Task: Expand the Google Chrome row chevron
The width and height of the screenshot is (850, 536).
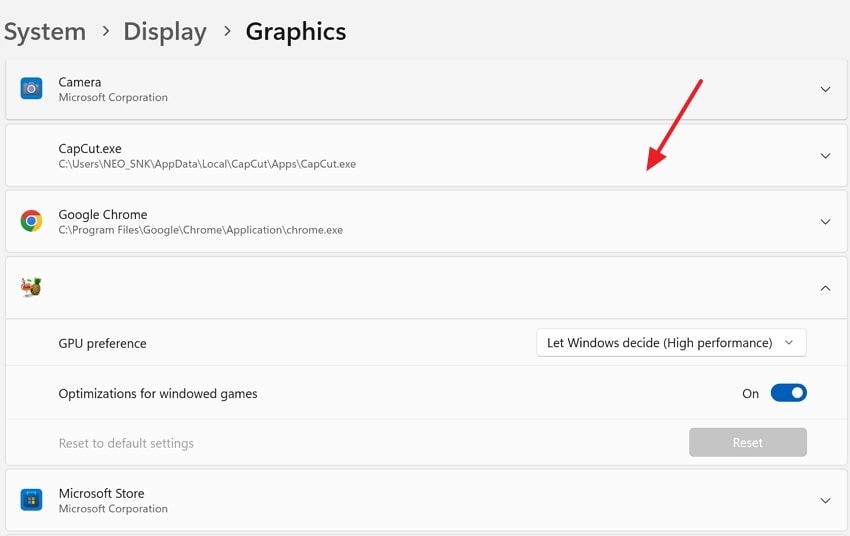Action: point(825,222)
